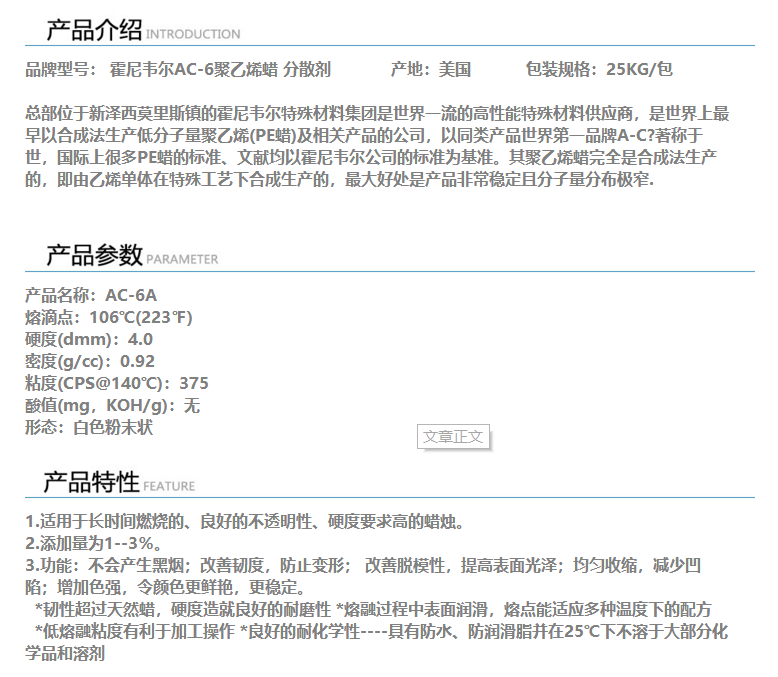Click the 添加量为1--3% line

pos(94,543)
